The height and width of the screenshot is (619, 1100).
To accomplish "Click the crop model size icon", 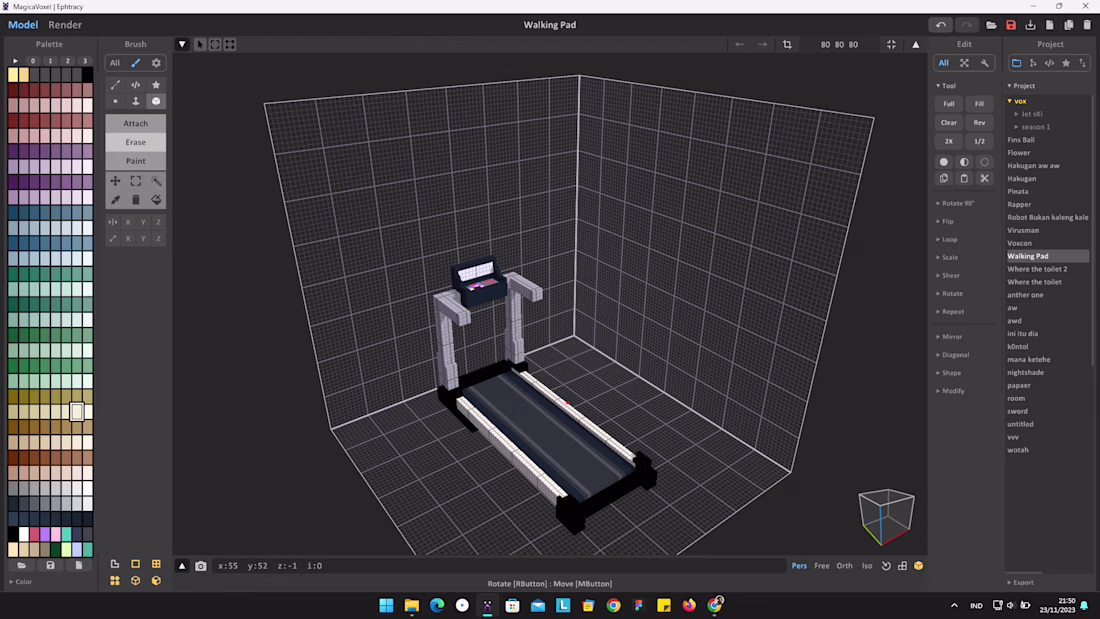I will pyautogui.click(x=787, y=44).
